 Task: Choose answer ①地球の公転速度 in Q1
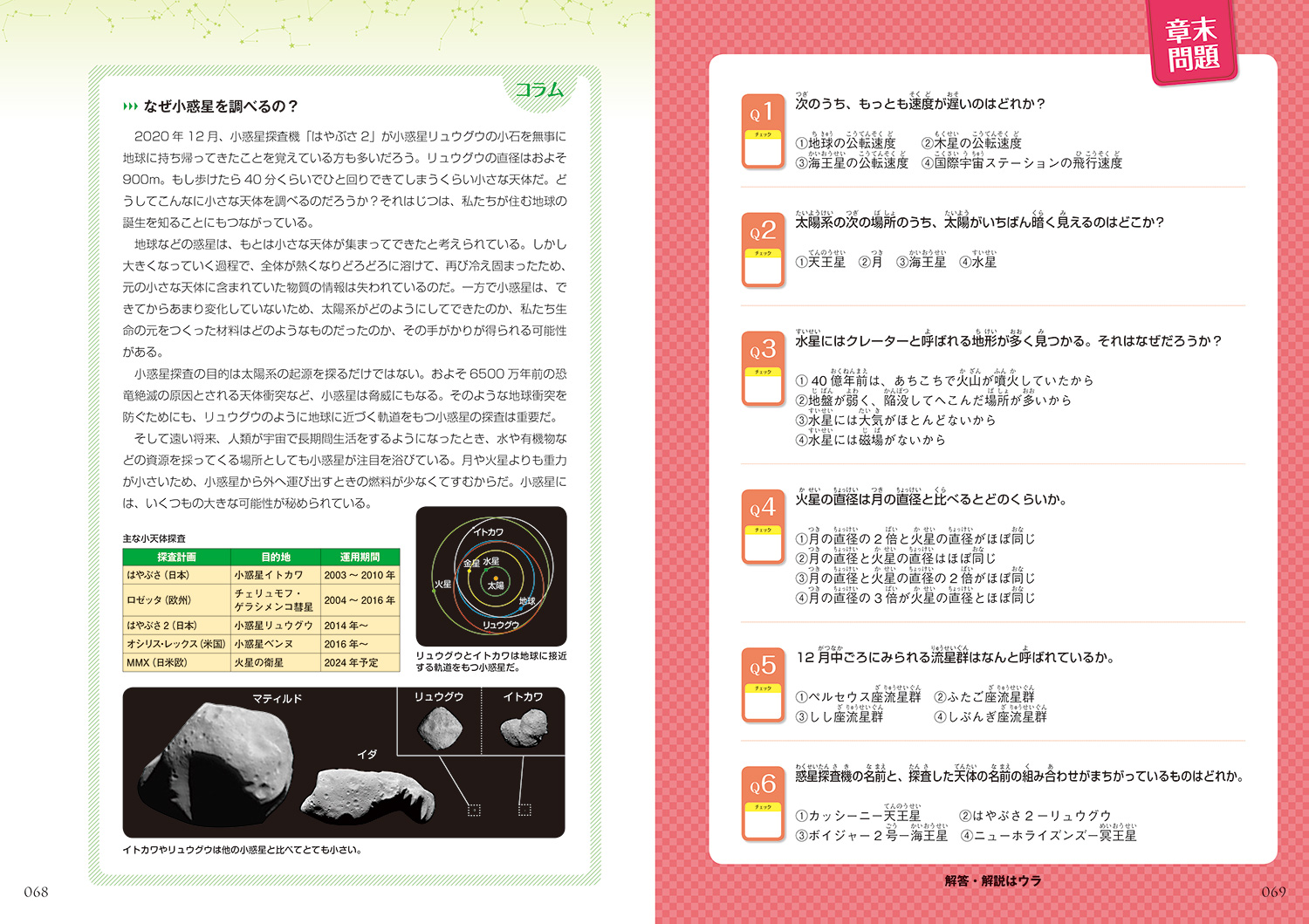point(845,142)
